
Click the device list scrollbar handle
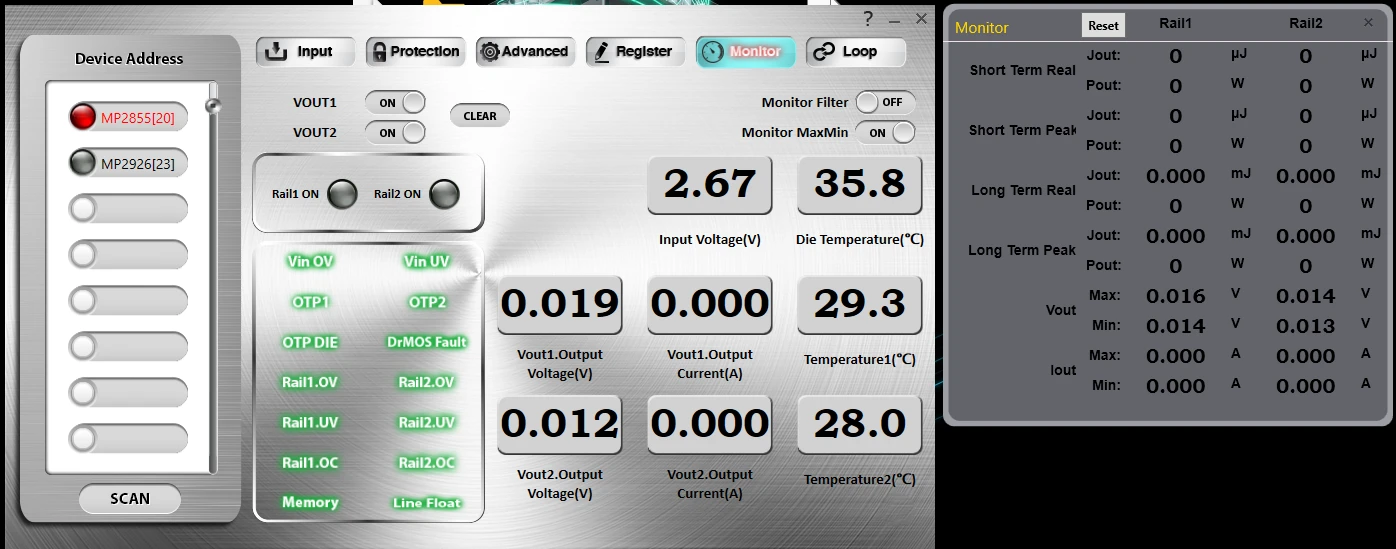coord(211,105)
